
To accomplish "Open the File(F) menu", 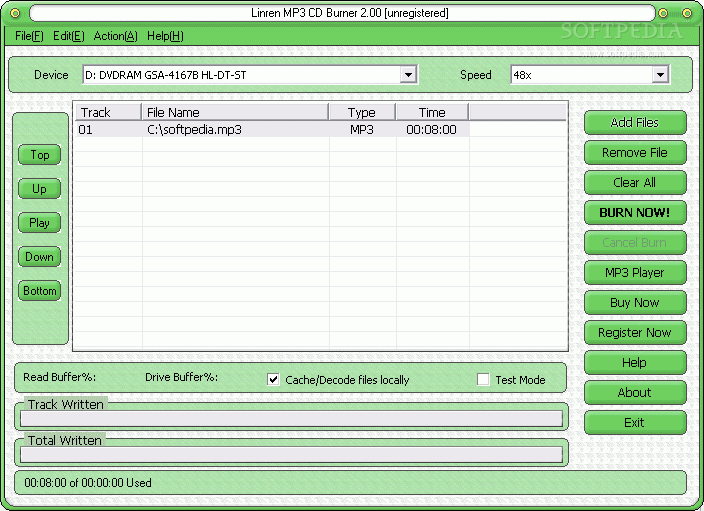I will (x=29, y=36).
